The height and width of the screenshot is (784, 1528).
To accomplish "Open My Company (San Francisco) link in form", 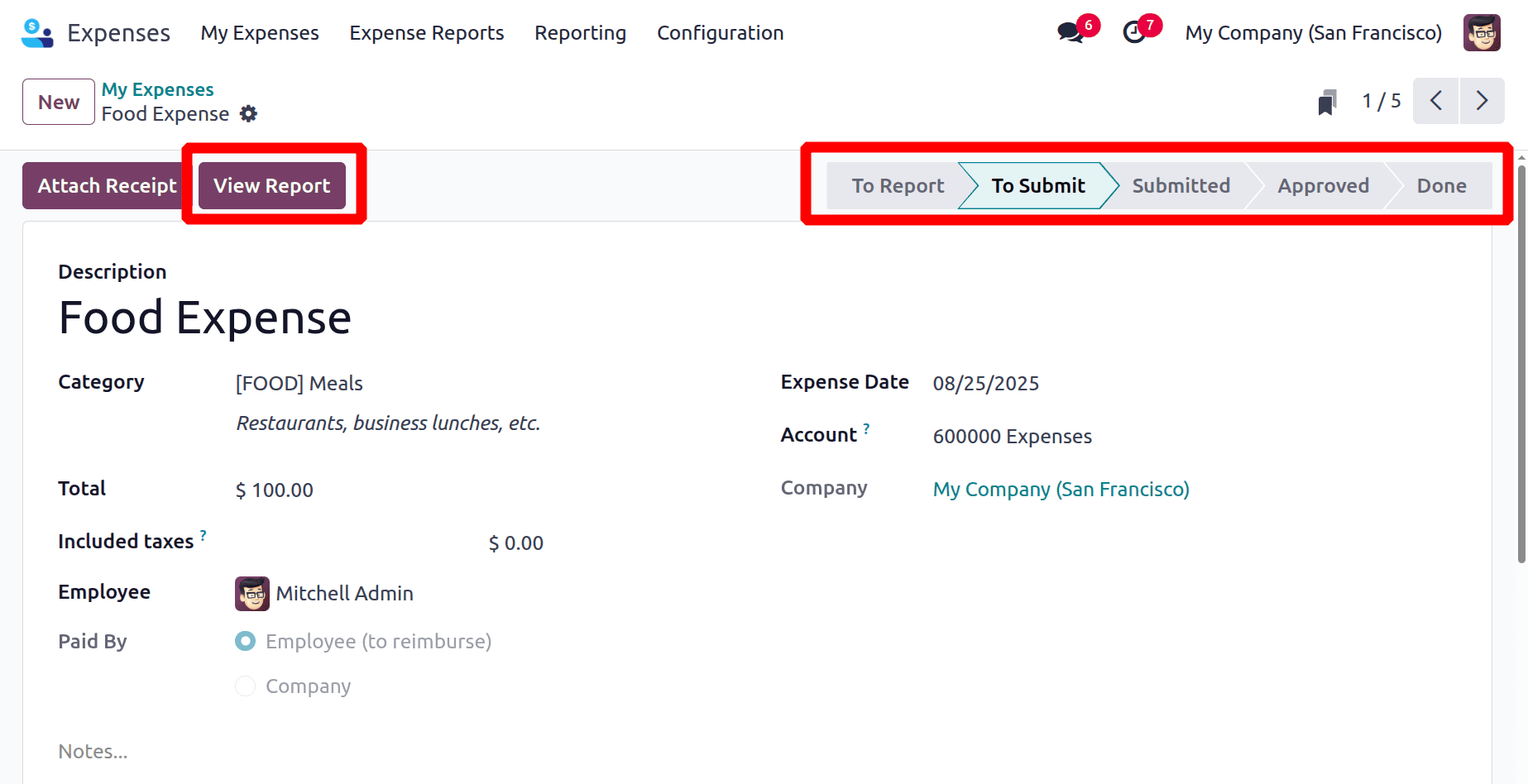I will [x=1061, y=490].
